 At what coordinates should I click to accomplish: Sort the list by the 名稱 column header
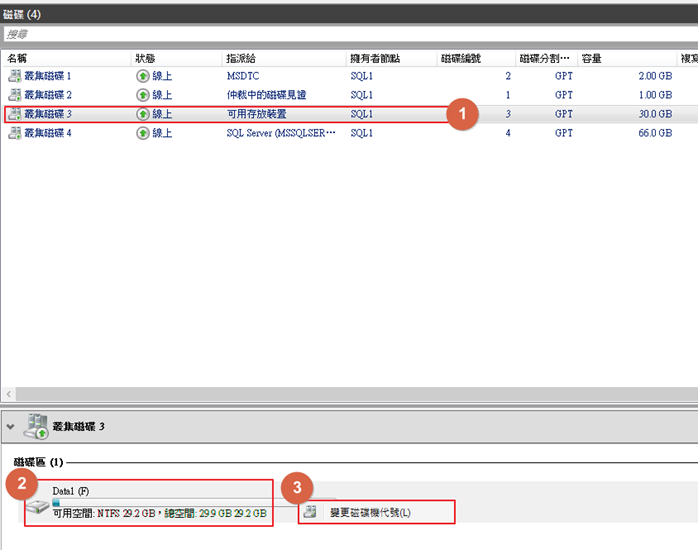17,59
